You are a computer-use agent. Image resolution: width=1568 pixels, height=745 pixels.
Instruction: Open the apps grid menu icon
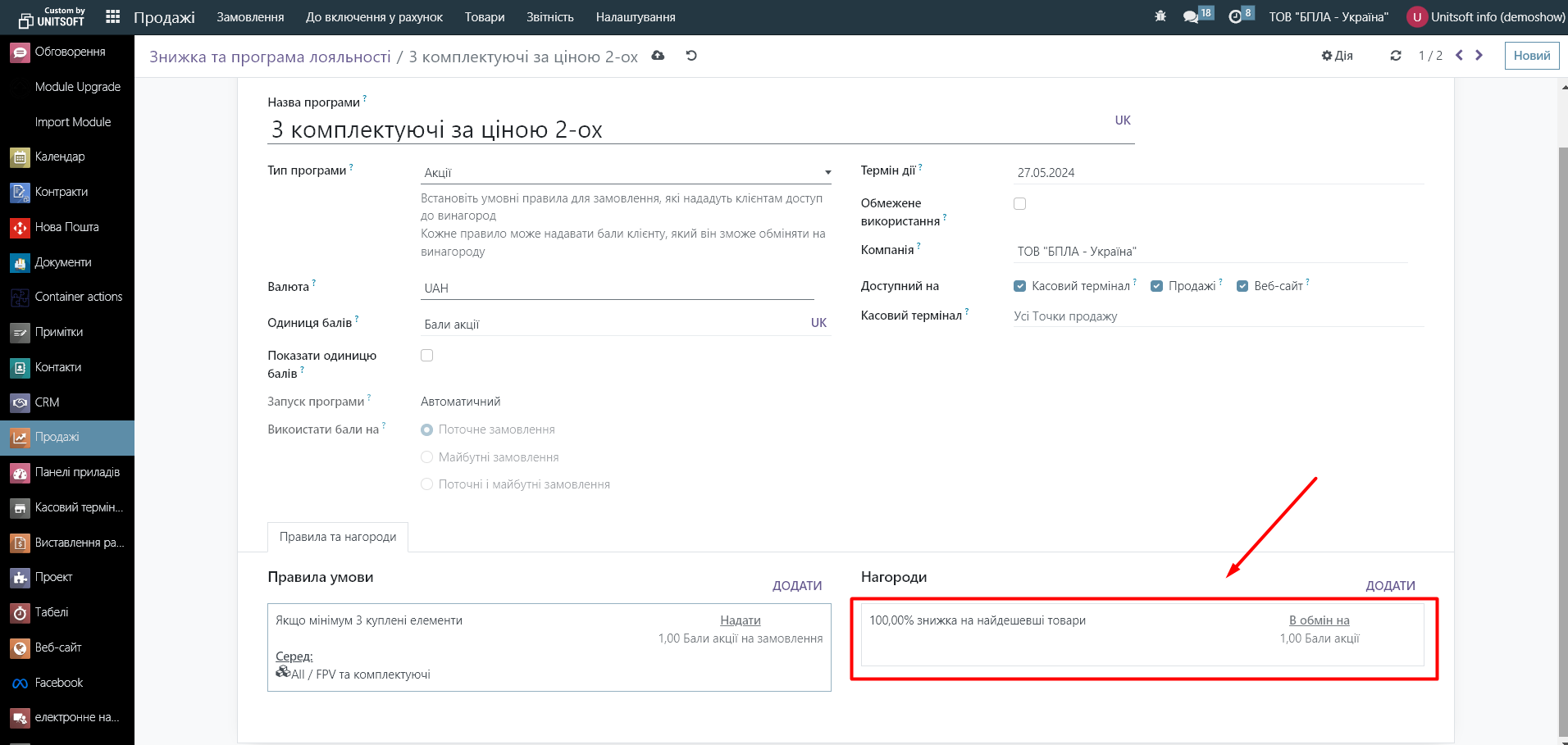click(113, 16)
